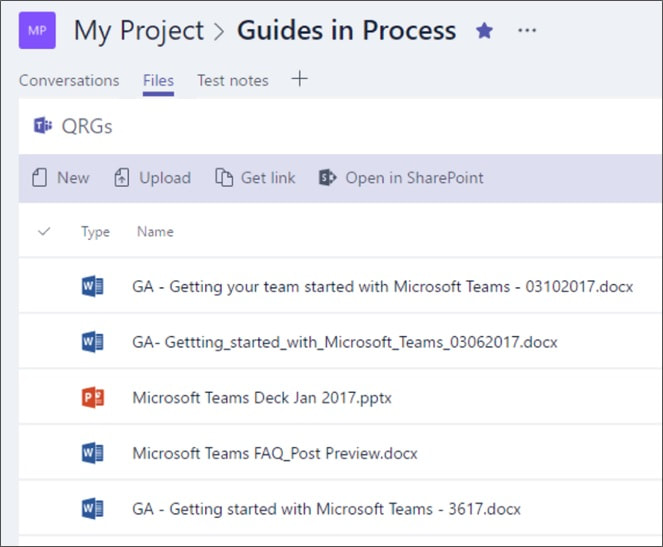Click the Upload arrow icon
Viewport: 663px width, 547px height.
point(122,178)
